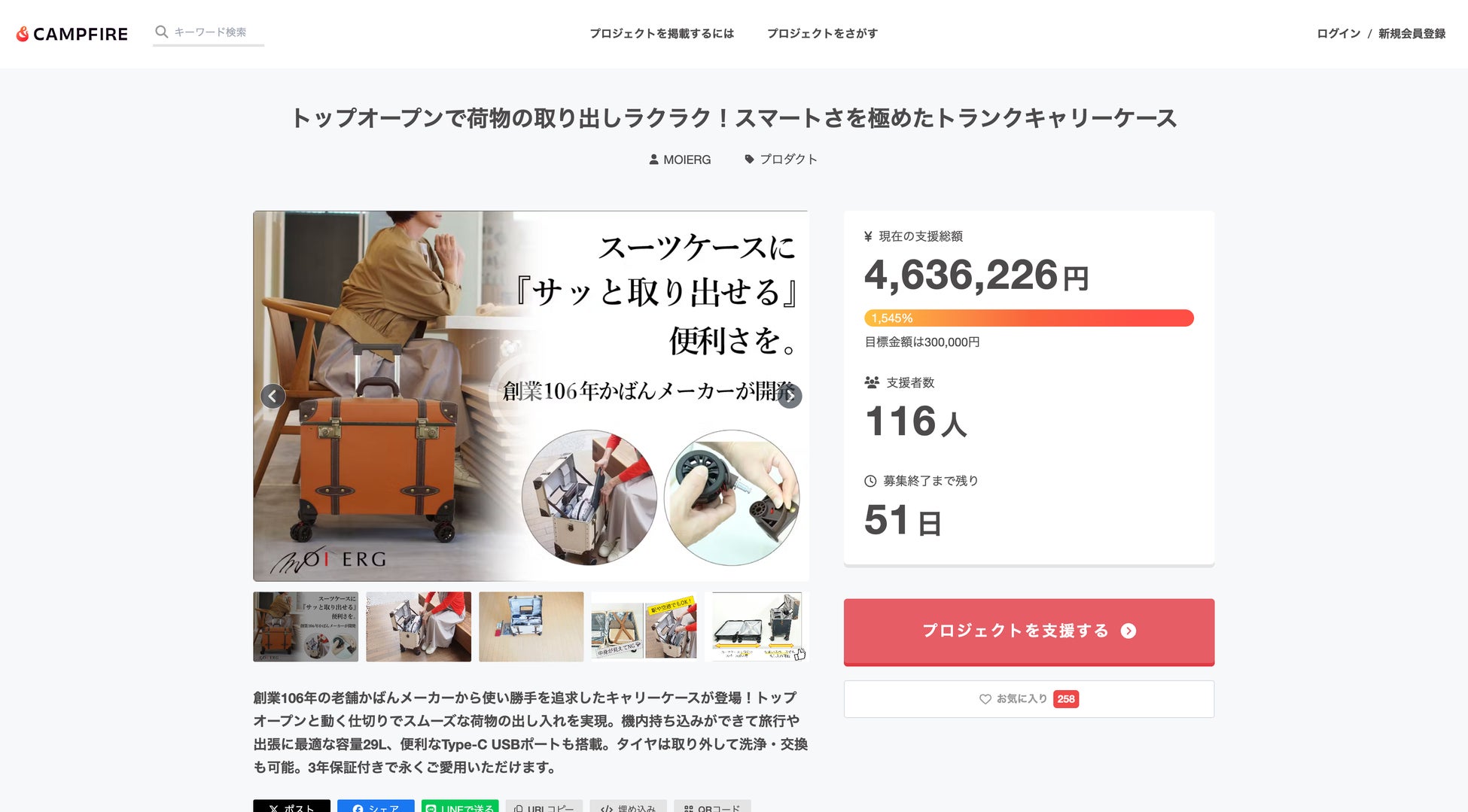Share via Facebook シェア button

coord(376,806)
